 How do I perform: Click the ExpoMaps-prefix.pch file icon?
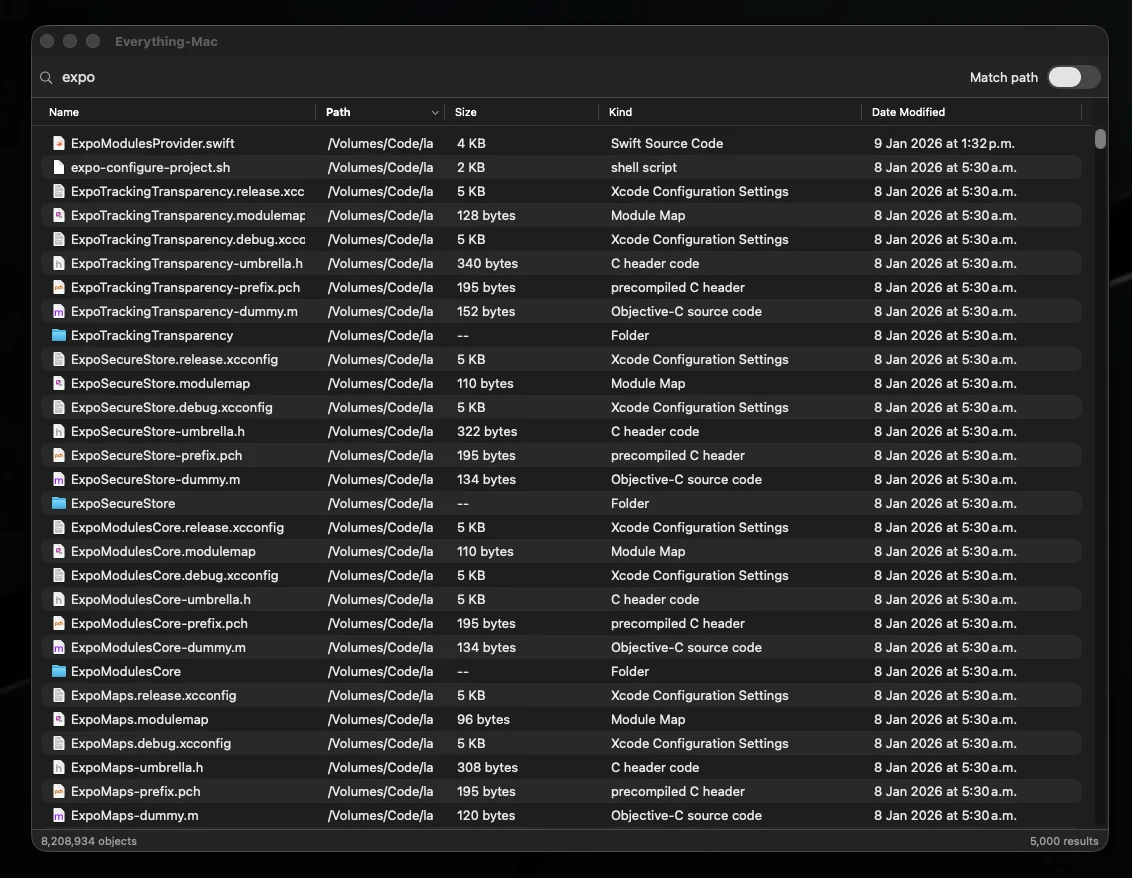click(x=58, y=791)
